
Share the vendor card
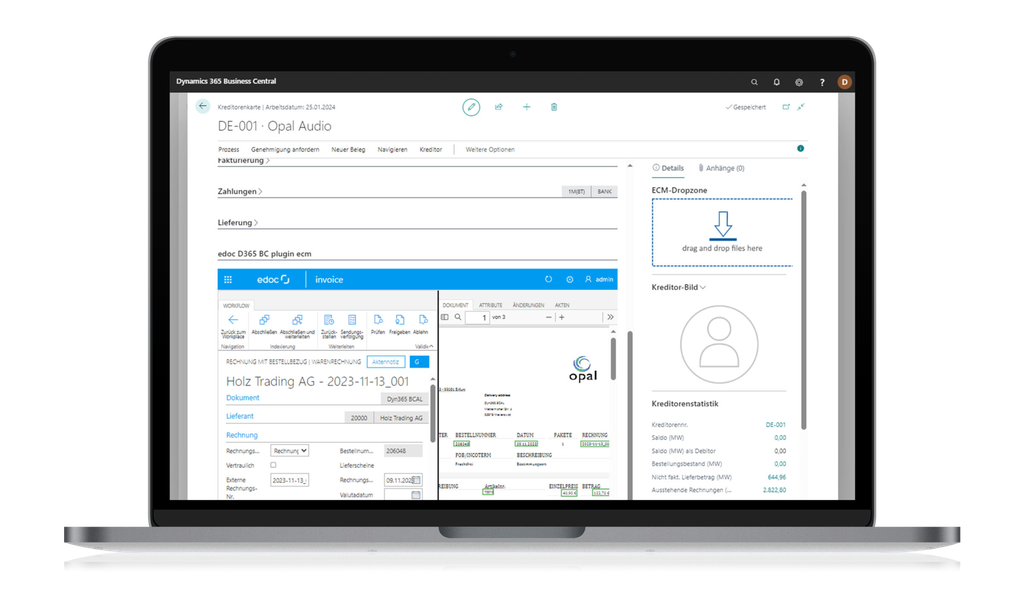point(499,107)
